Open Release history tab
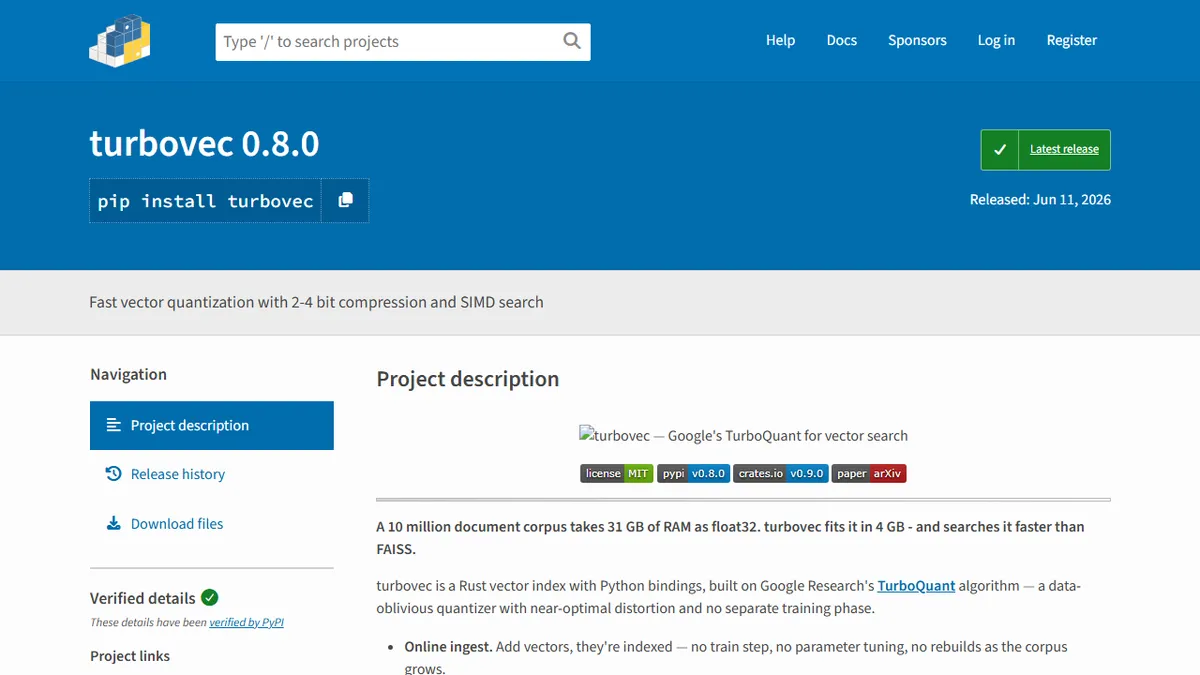 coord(212,474)
